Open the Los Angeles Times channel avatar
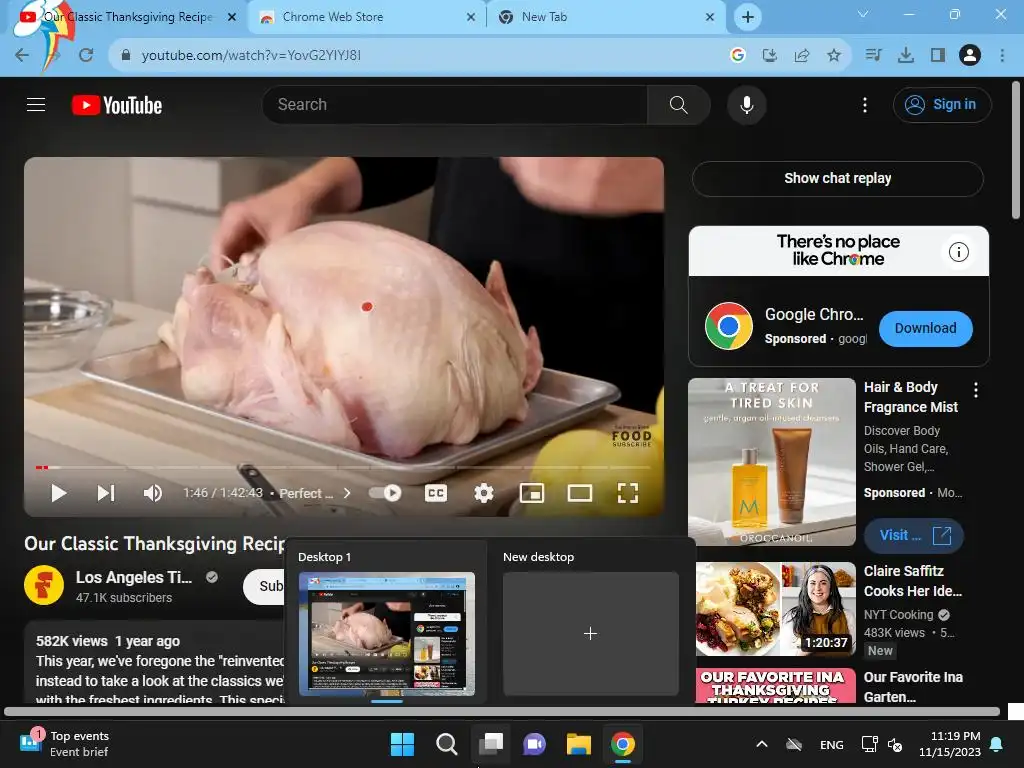The image size is (1024, 768). [44, 585]
